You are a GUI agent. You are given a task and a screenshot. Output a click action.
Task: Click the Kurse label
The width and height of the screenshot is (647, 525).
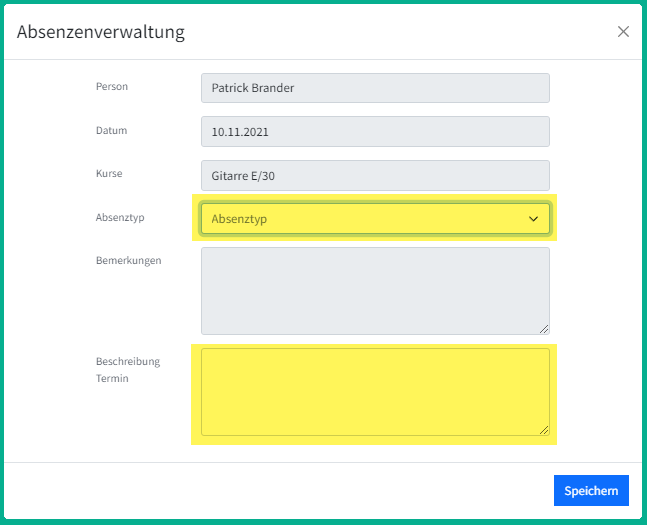tap(109, 173)
